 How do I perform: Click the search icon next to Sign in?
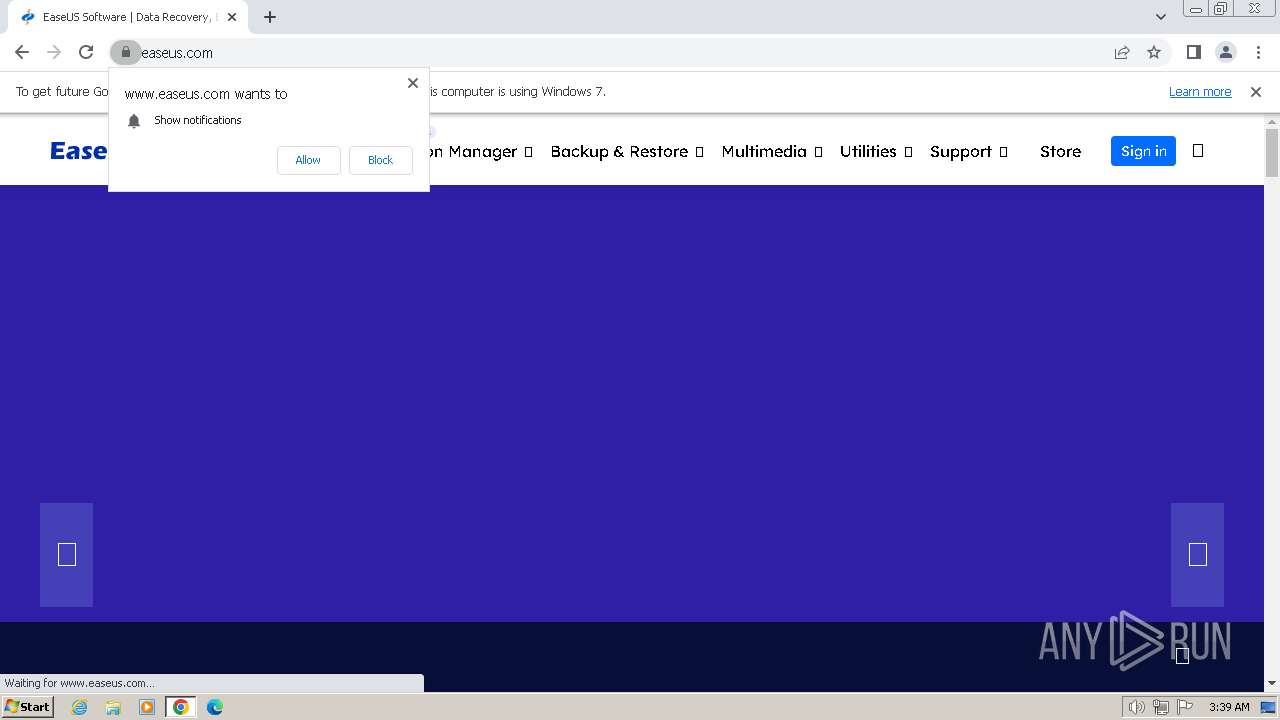1198,151
